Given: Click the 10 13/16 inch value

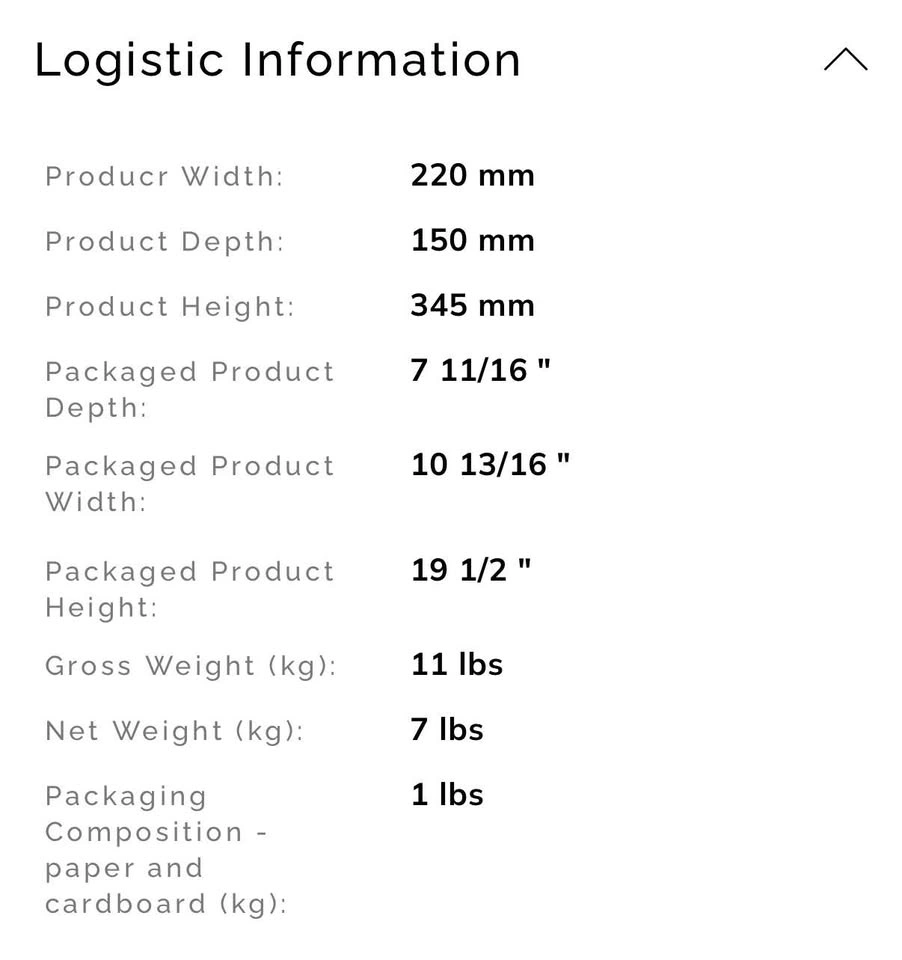Looking at the screenshot, I should coord(490,465).
